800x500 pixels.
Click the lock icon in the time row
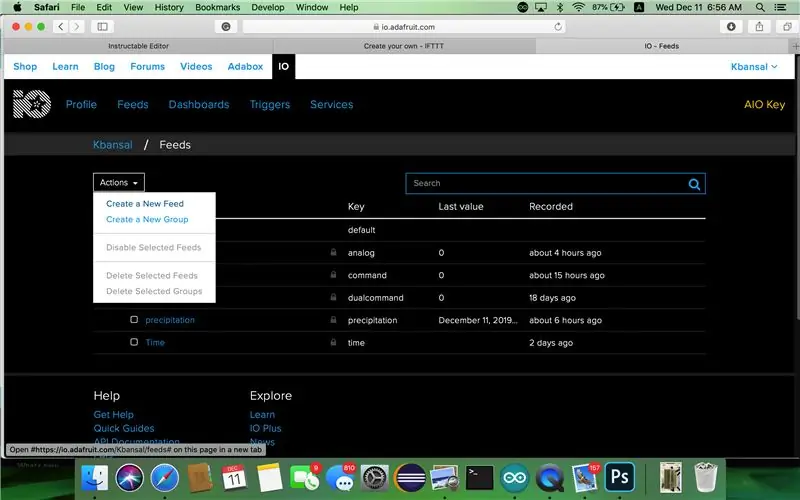point(333,342)
